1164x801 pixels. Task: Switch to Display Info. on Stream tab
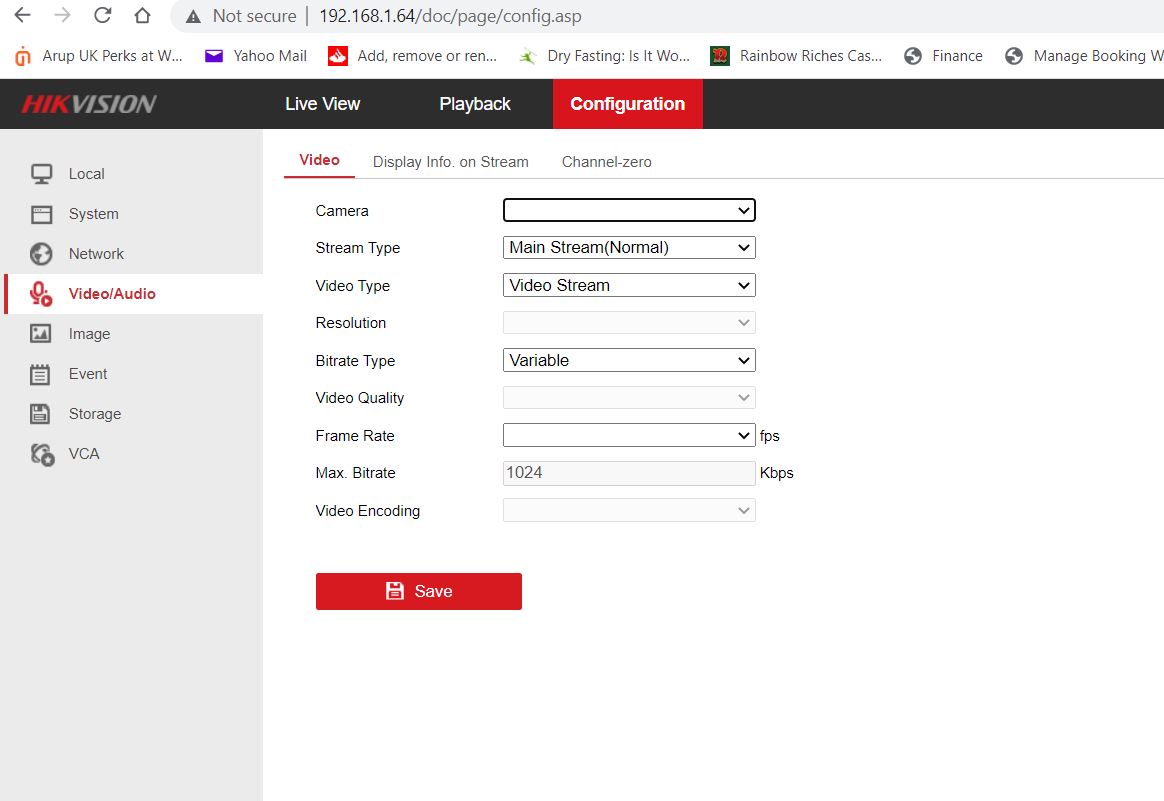tap(450, 162)
